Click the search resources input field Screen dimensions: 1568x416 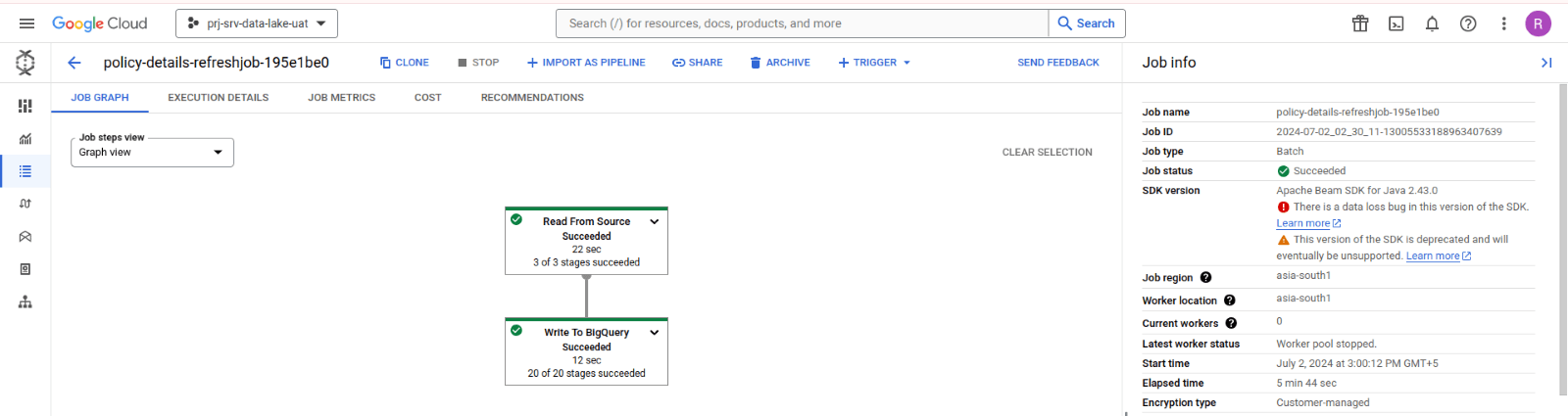click(x=802, y=23)
